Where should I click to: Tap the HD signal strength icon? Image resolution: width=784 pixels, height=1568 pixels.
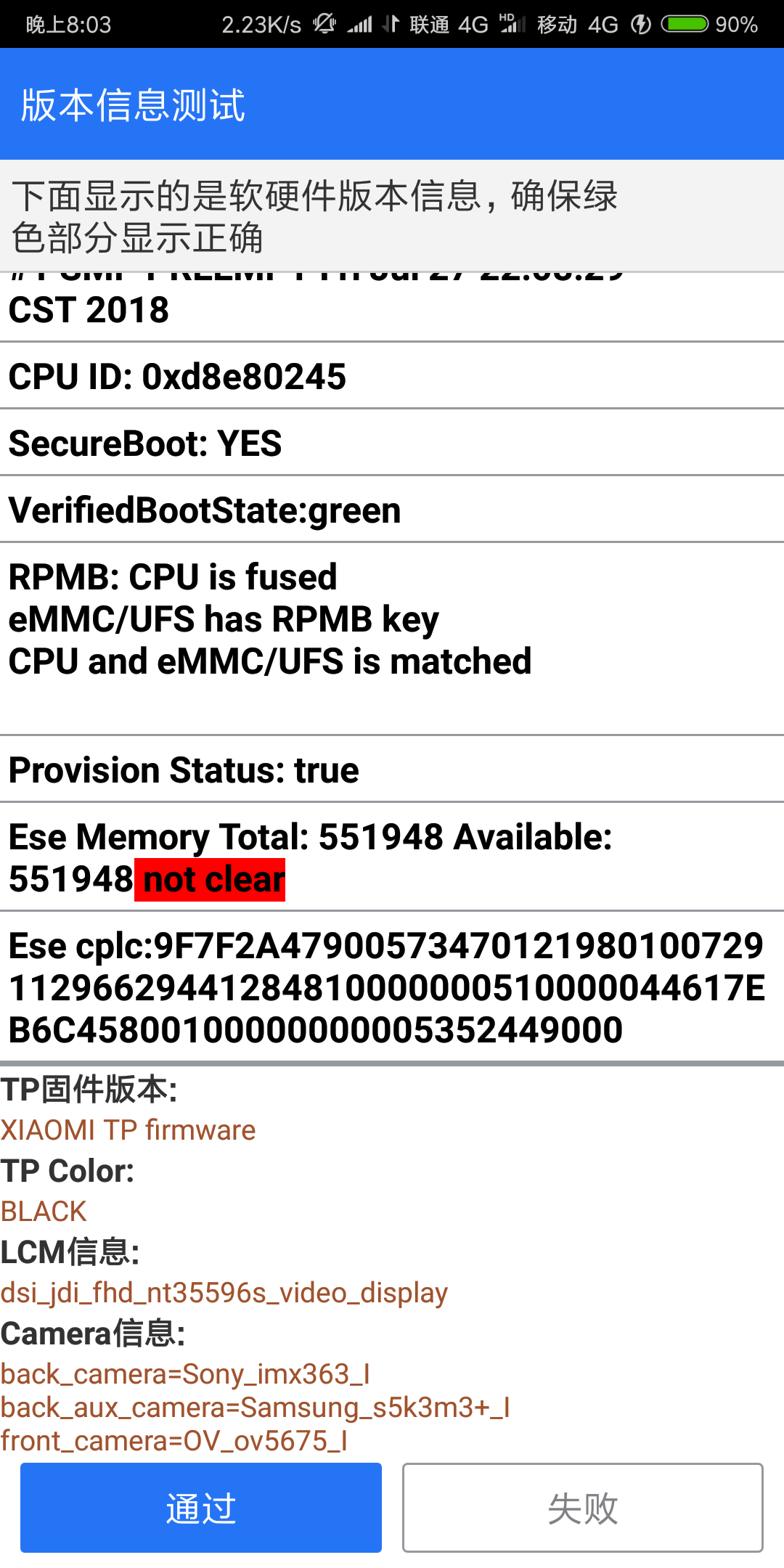[513, 24]
